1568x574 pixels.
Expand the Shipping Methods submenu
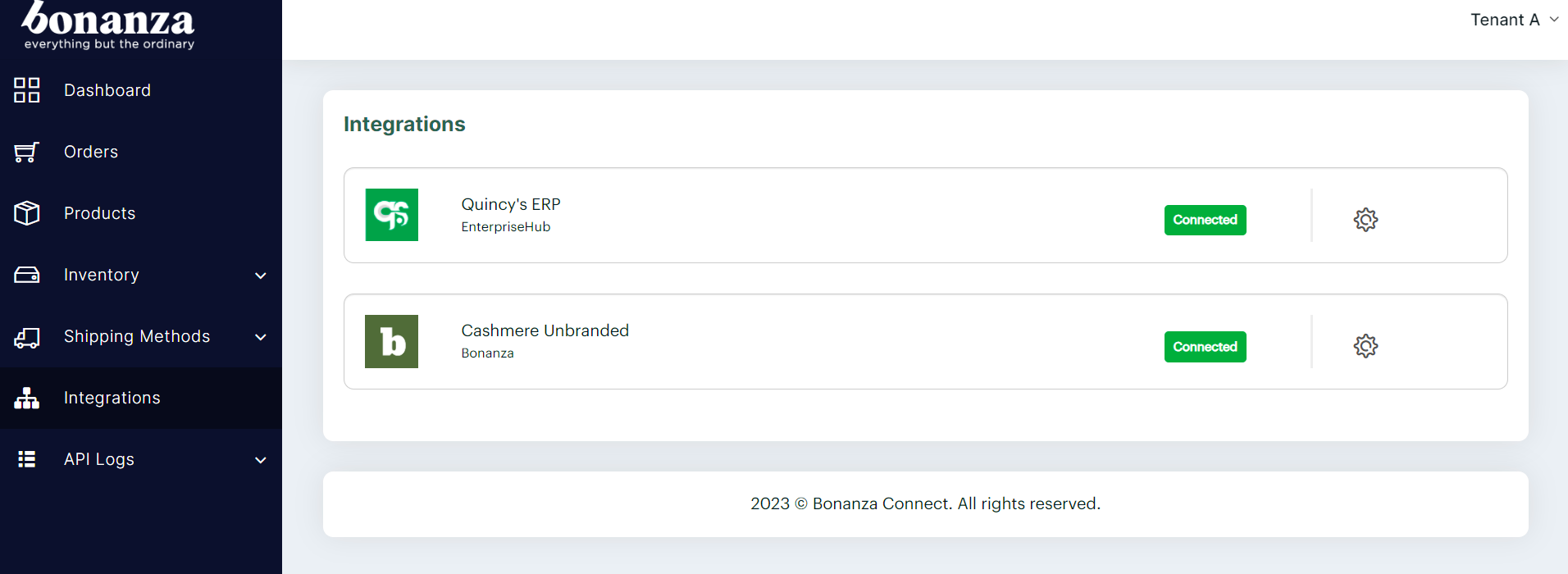tap(260, 337)
